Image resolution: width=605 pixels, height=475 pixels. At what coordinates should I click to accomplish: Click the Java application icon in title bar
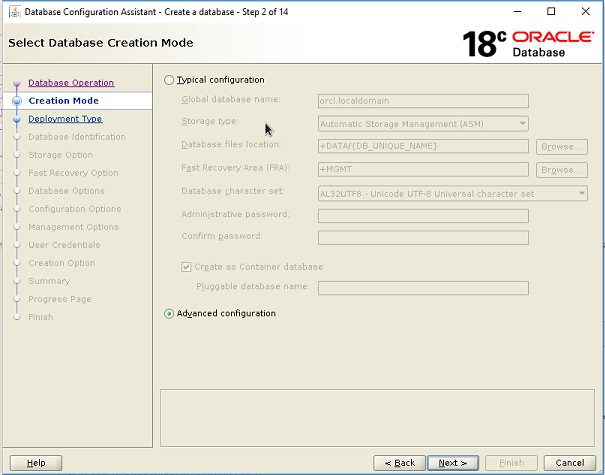point(15,12)
